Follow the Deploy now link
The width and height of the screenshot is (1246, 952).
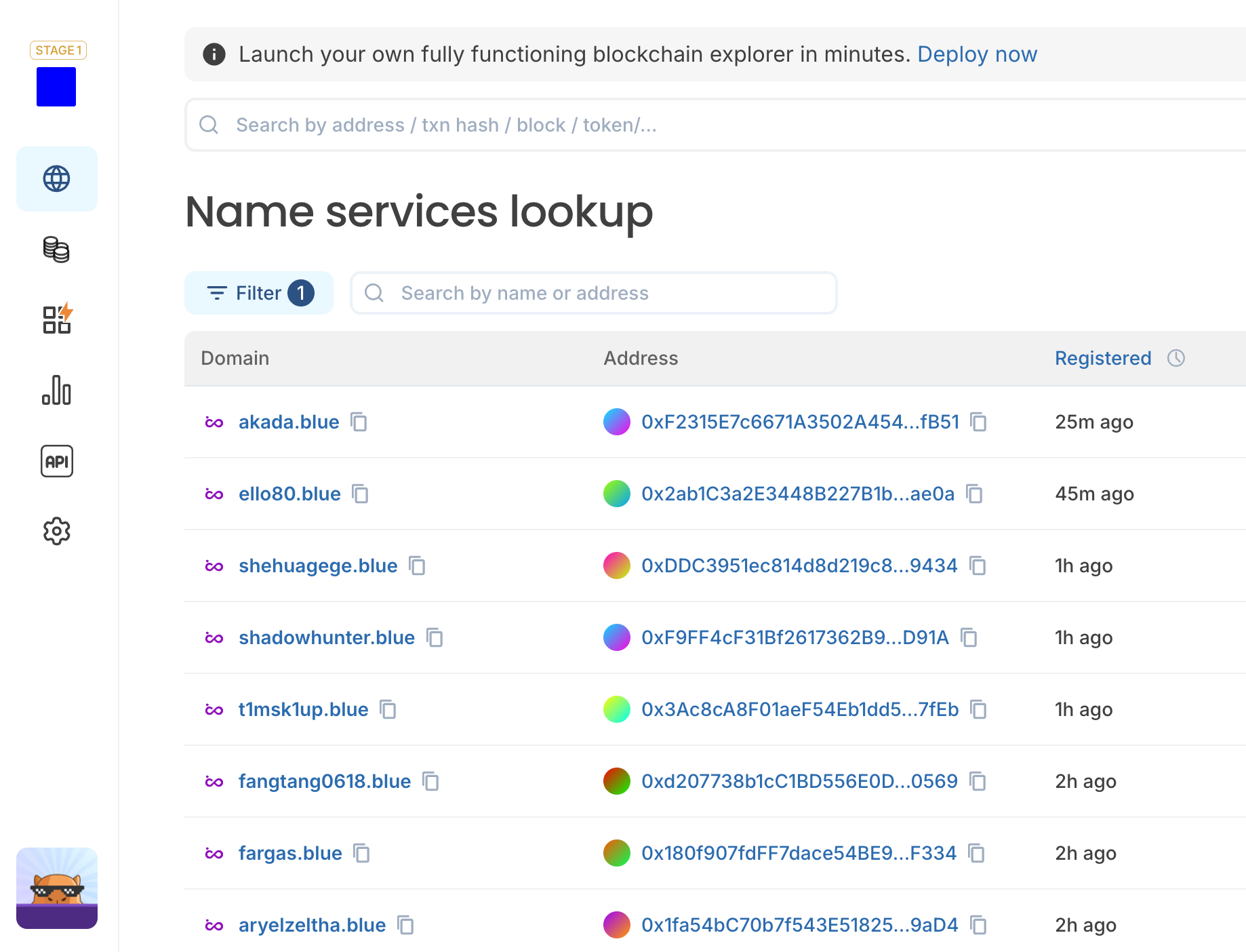tap(978, 54)
